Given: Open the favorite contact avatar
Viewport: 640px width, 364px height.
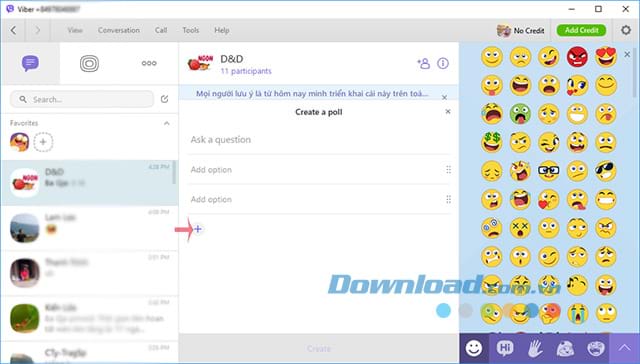Looking at the screenshot, I should (20, 142).
